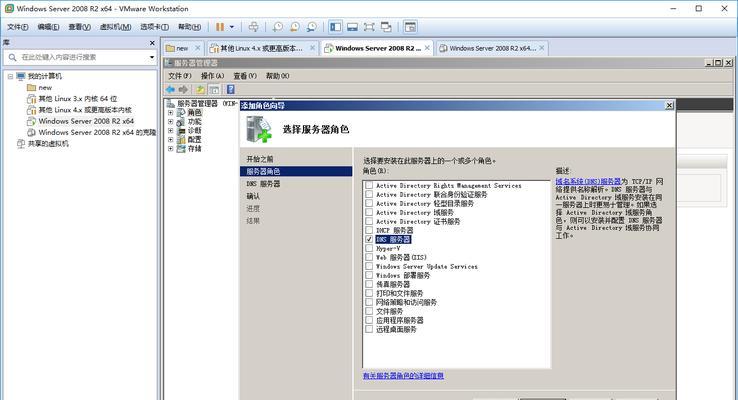Select the new folder in library
The image size is (738, 400).
coord(45,88)
